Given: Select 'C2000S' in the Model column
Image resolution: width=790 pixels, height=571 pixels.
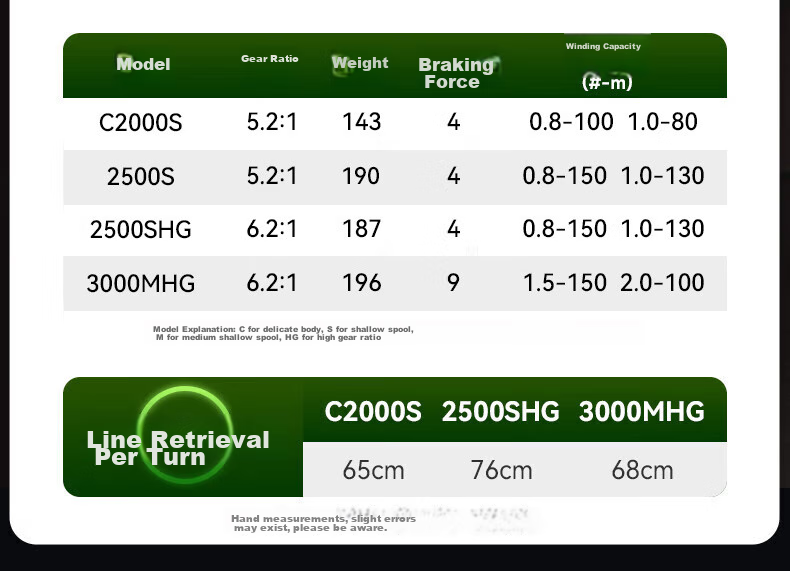Looking at the screenshot, I should tap(141, 123).
